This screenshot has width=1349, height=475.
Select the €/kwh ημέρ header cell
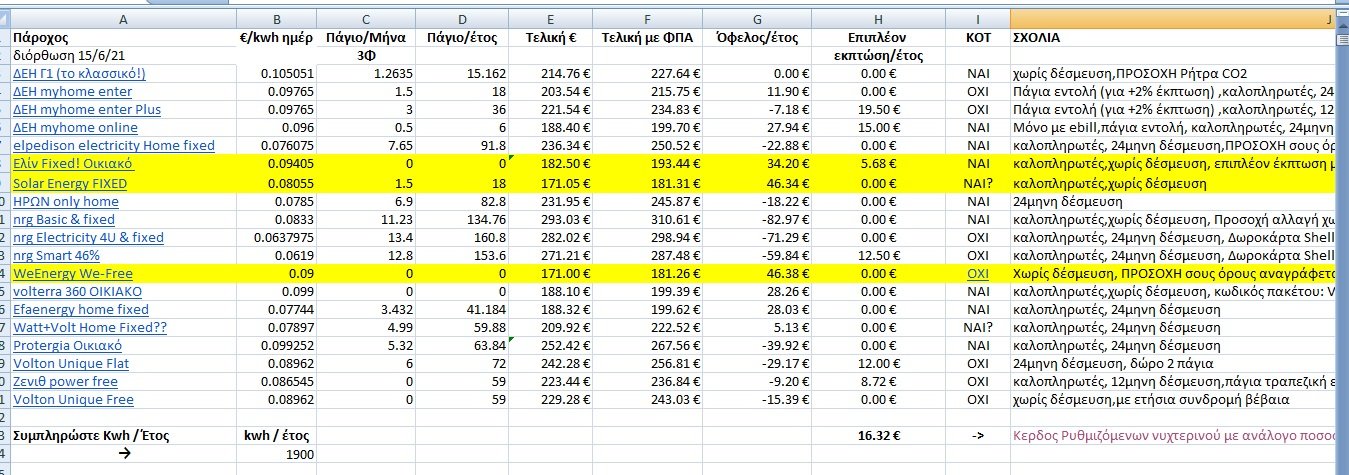point(278,38)
